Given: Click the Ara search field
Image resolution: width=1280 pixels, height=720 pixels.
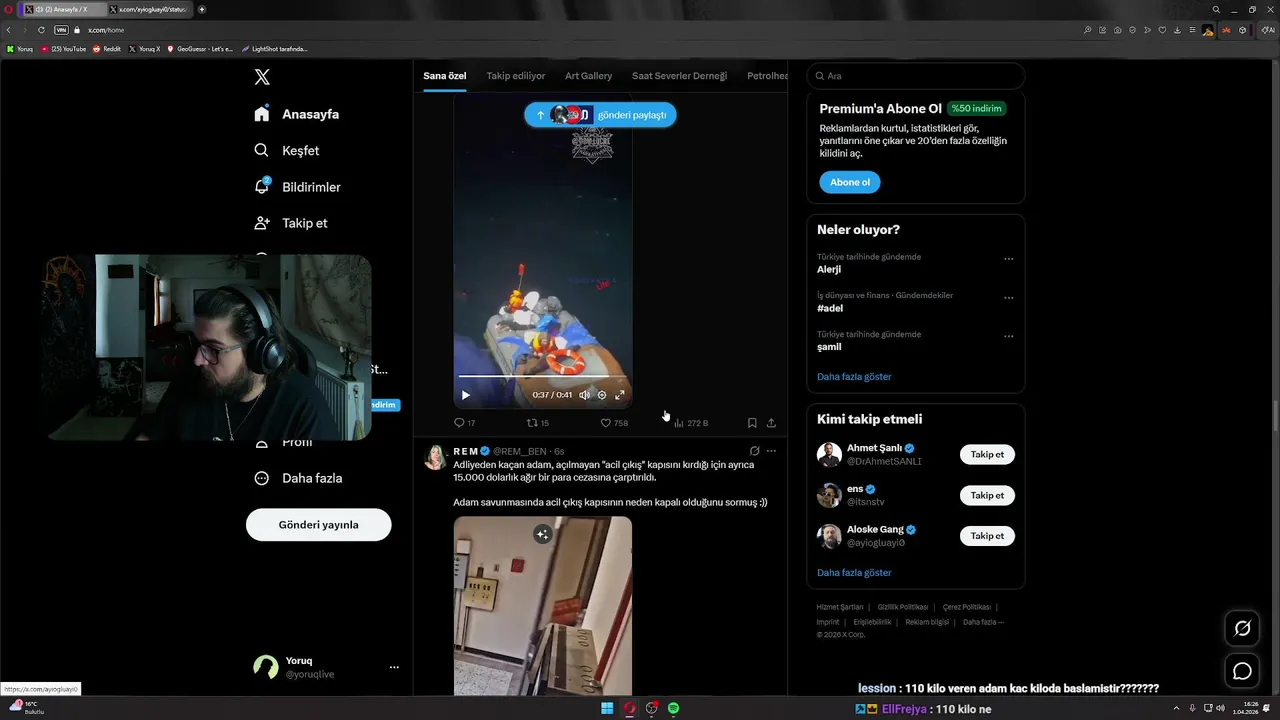Looking at the screenshot, I should coord(916,76).
